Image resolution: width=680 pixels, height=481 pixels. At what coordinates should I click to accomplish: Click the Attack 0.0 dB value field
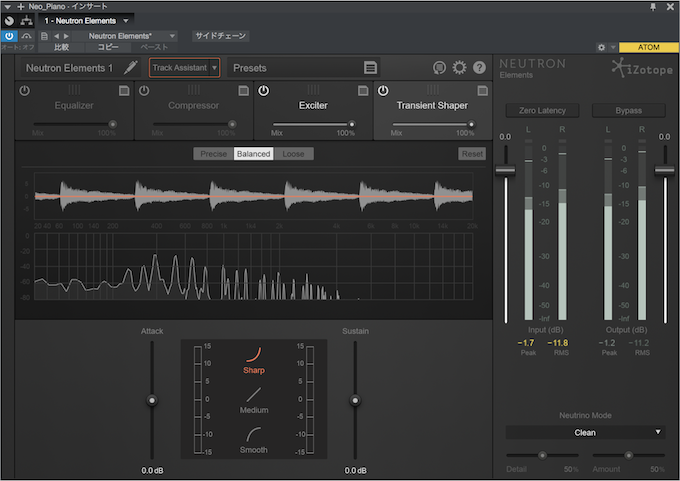[x=153, y=470]
